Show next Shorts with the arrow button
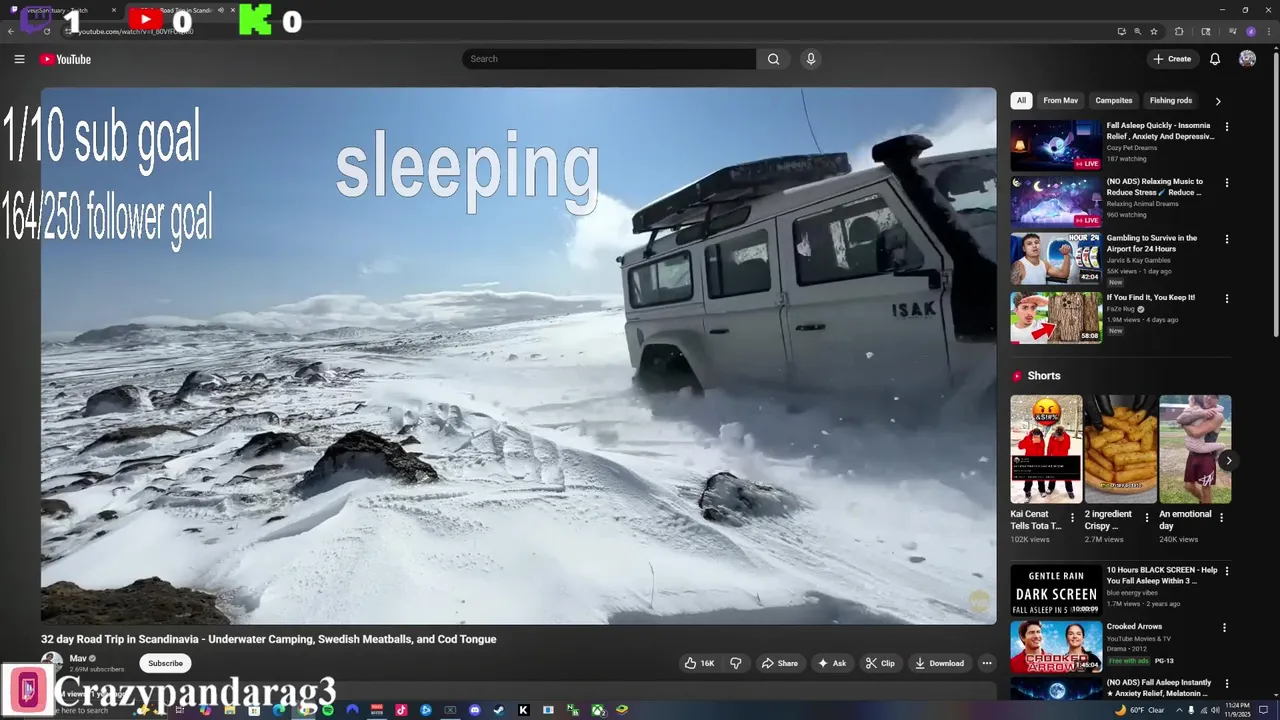The image size is (1280, 720). point(1228,460)
